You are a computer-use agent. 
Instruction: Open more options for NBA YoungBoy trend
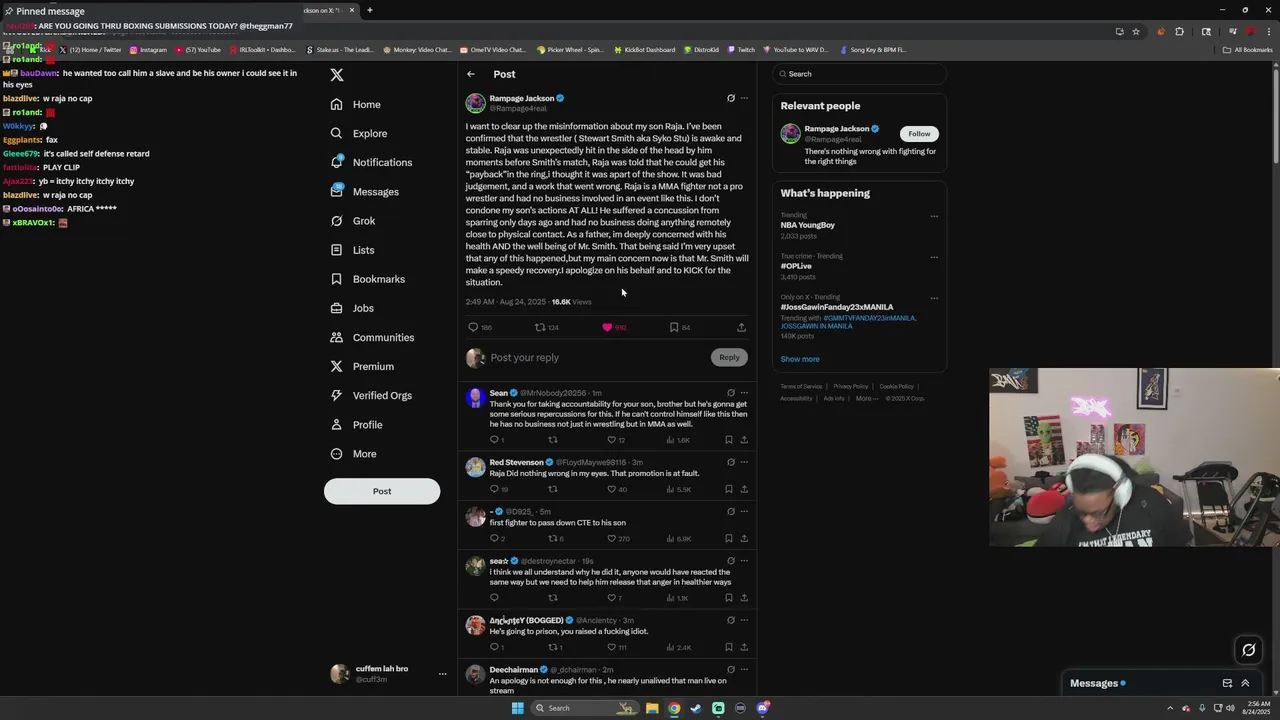pos(934,216)
